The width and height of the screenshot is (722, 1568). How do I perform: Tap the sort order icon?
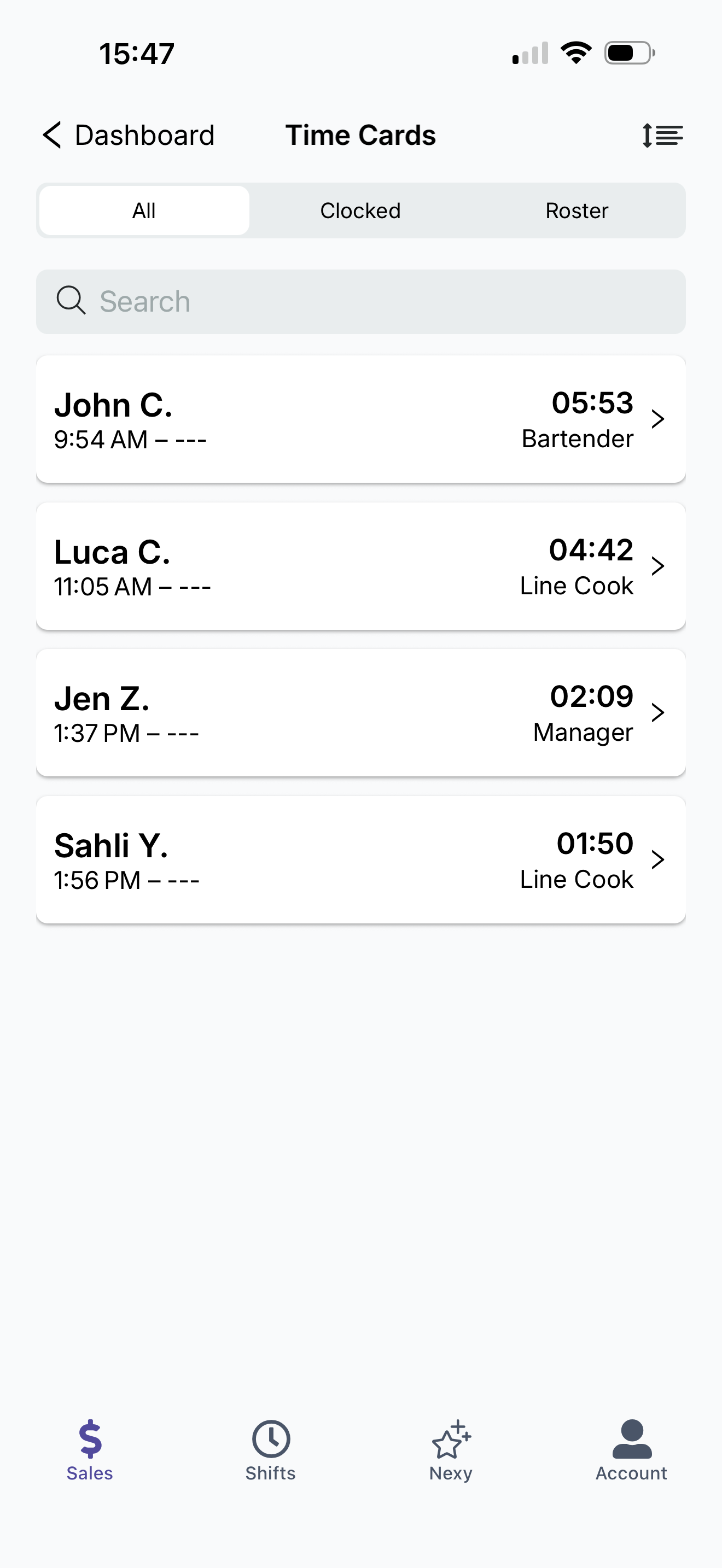pyautogui.click(x=662, y=135)
